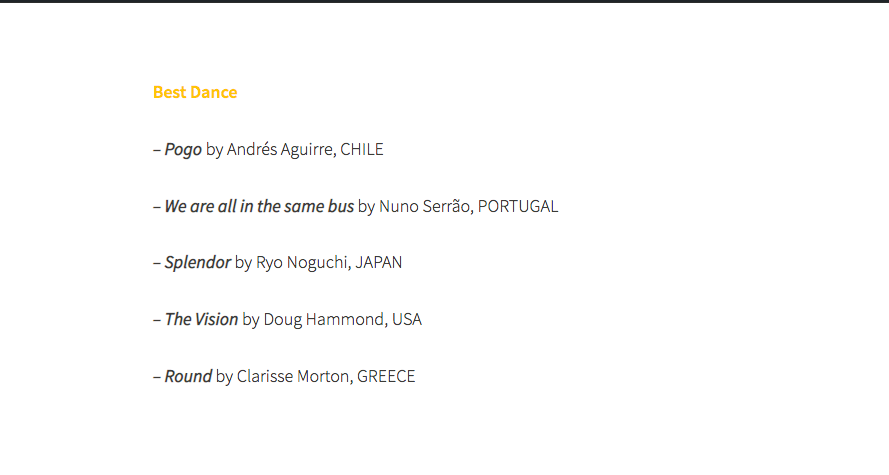Click We are all in the same bus title
The image size is (889, 475).
point(259,206)
